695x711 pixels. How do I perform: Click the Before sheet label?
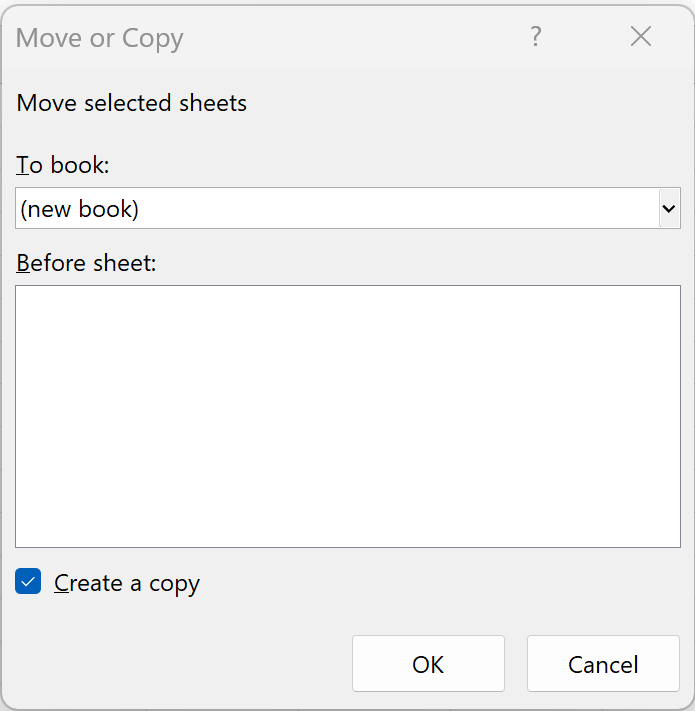pyautogui.click(x=87, y=263)
